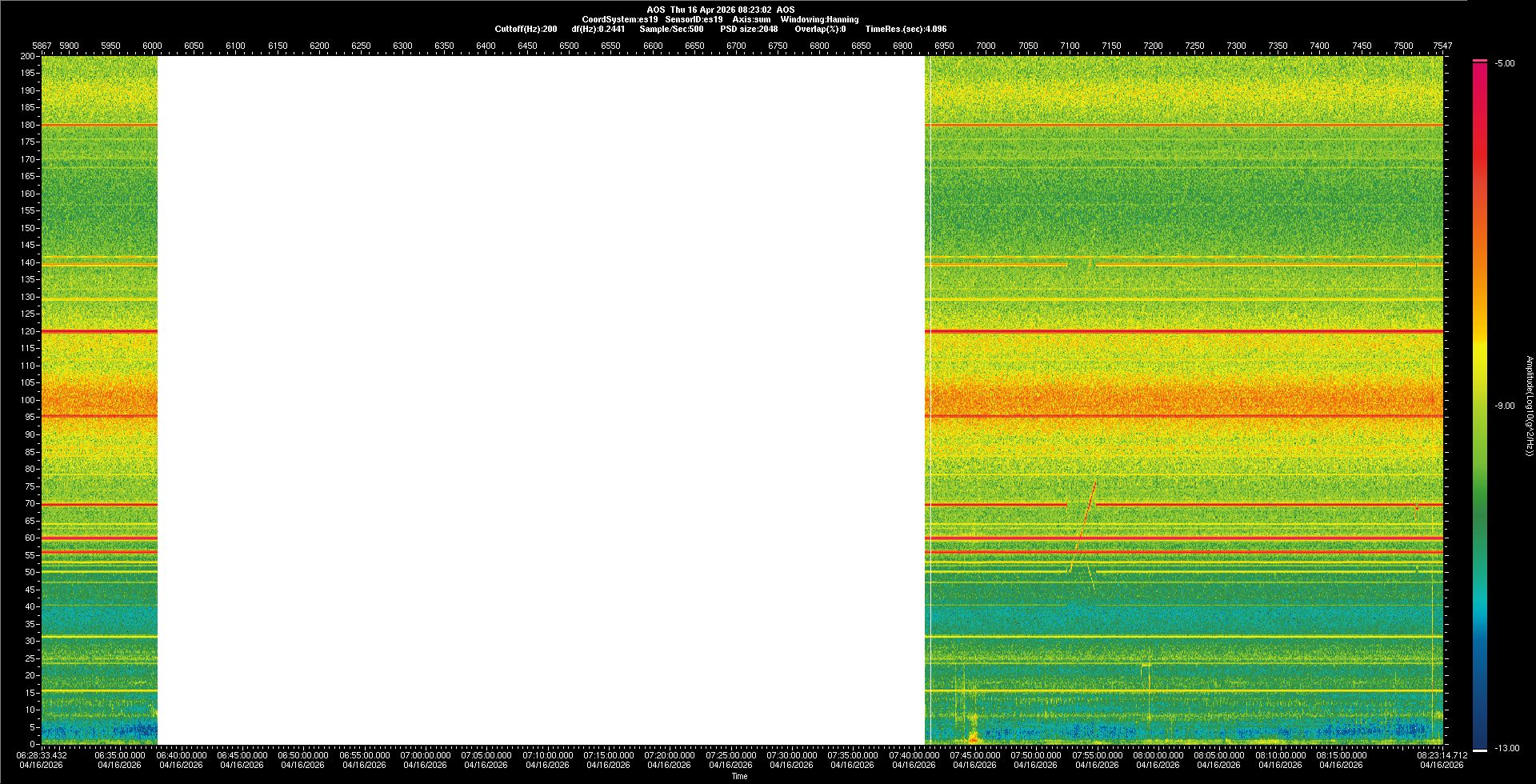Click the "07:00:00.000" time axis label
The height and width of the screenshot is (784, 1536).
click(x=426, y=754)
